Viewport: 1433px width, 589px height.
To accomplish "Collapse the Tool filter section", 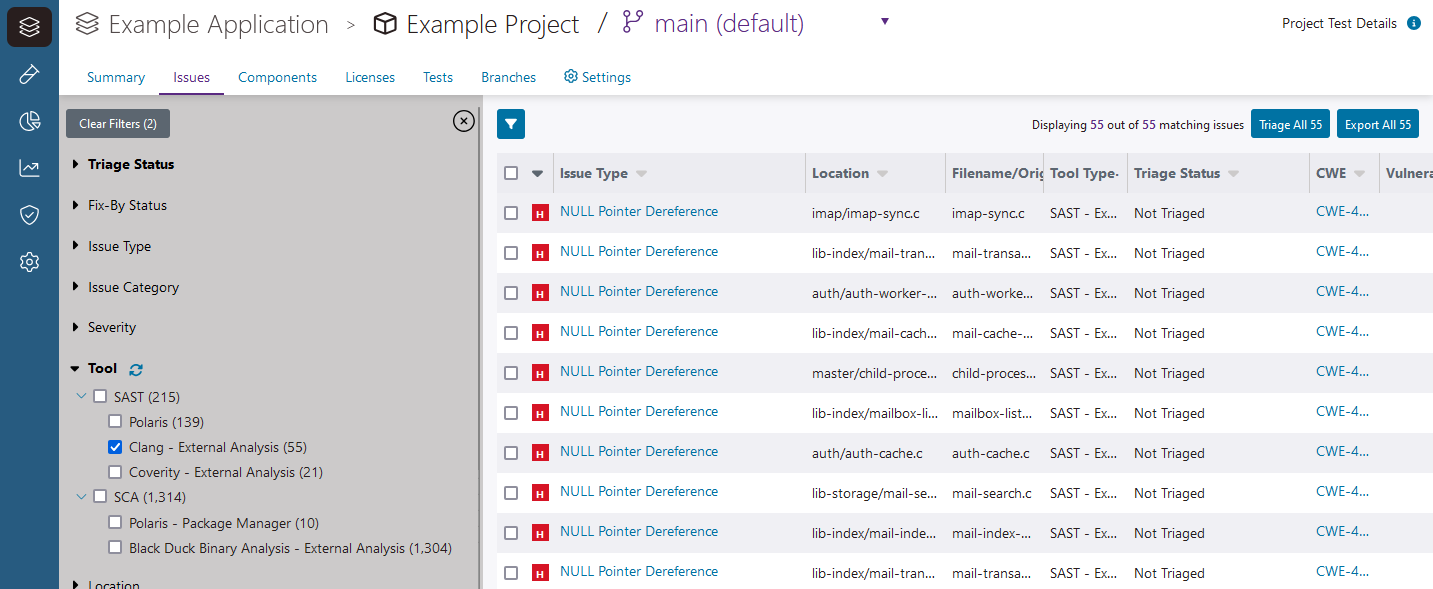I will pos(75,368).
